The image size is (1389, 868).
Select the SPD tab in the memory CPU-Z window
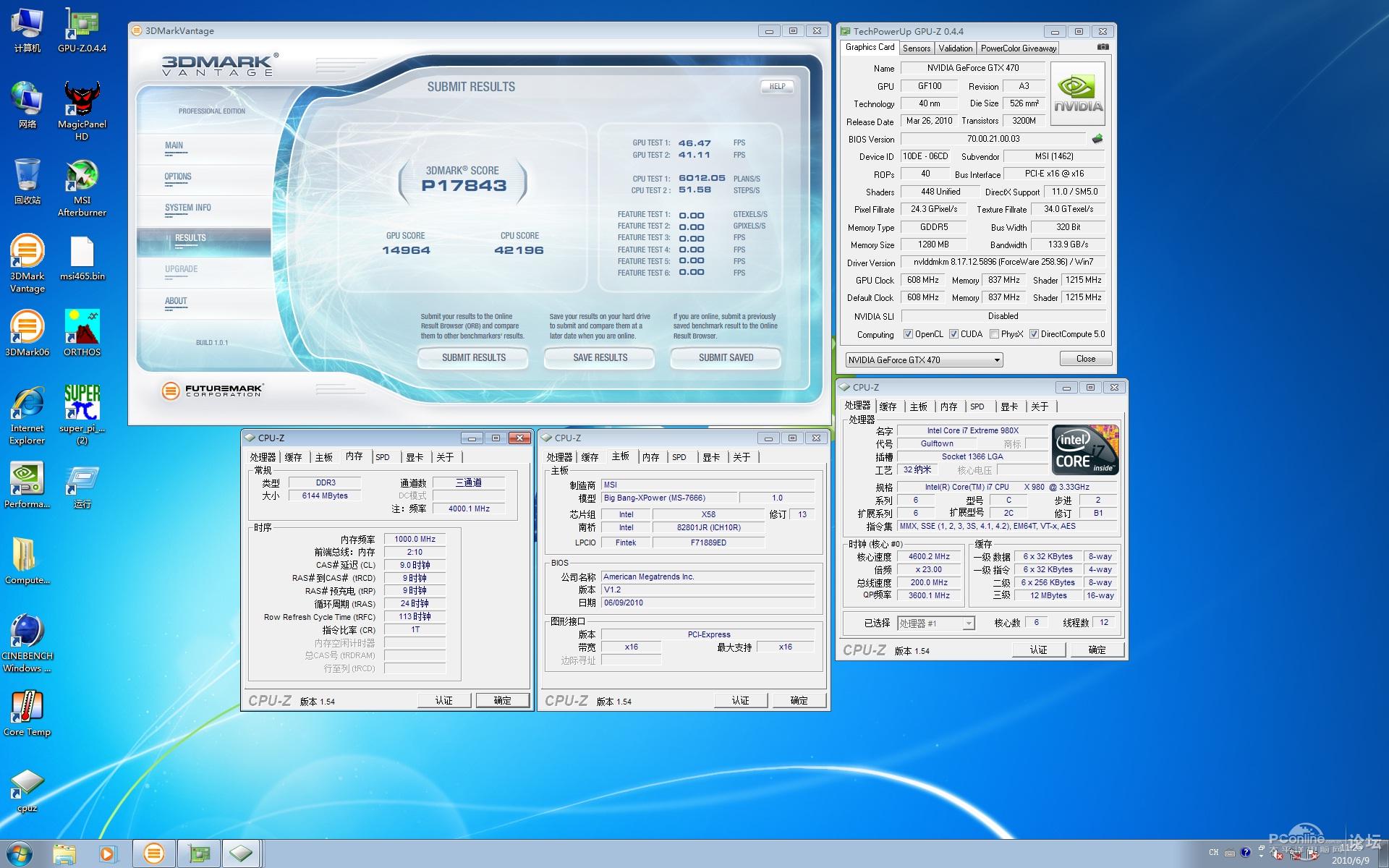(x=383, y=457)
